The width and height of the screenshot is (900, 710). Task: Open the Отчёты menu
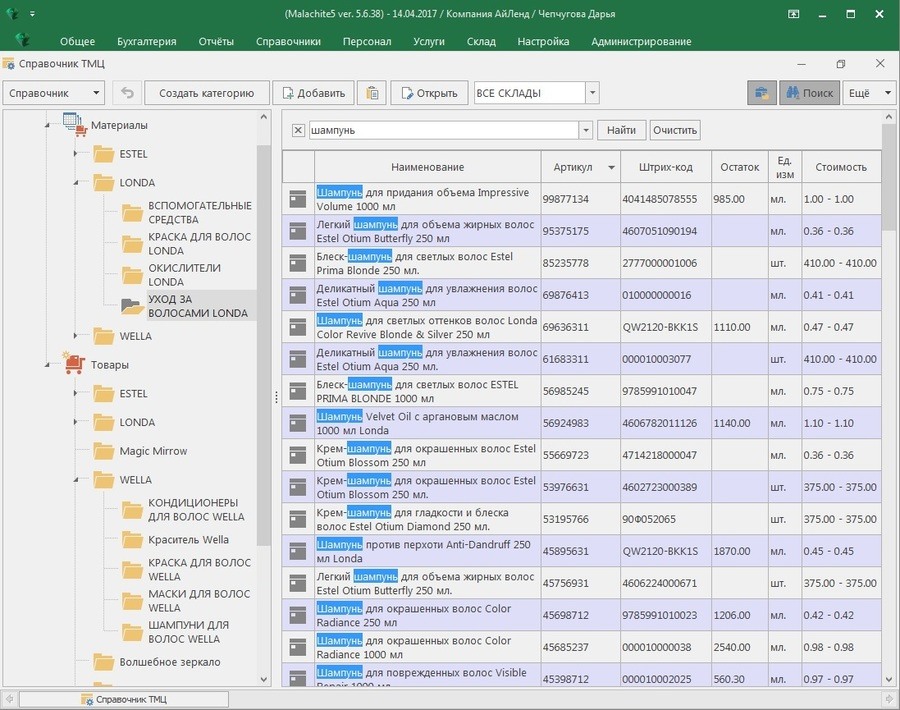216,41
